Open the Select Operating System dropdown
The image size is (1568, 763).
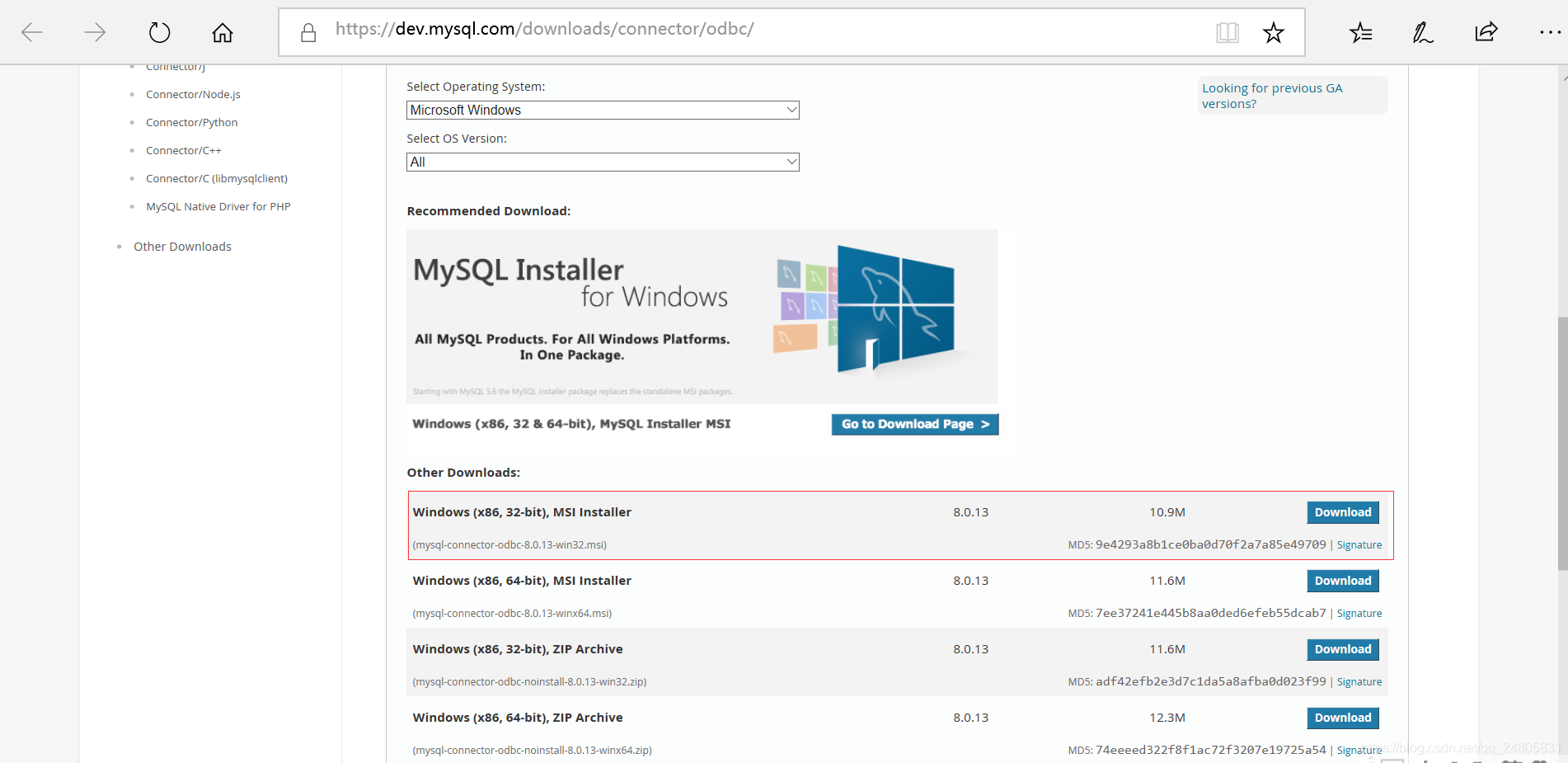[603, 110]
